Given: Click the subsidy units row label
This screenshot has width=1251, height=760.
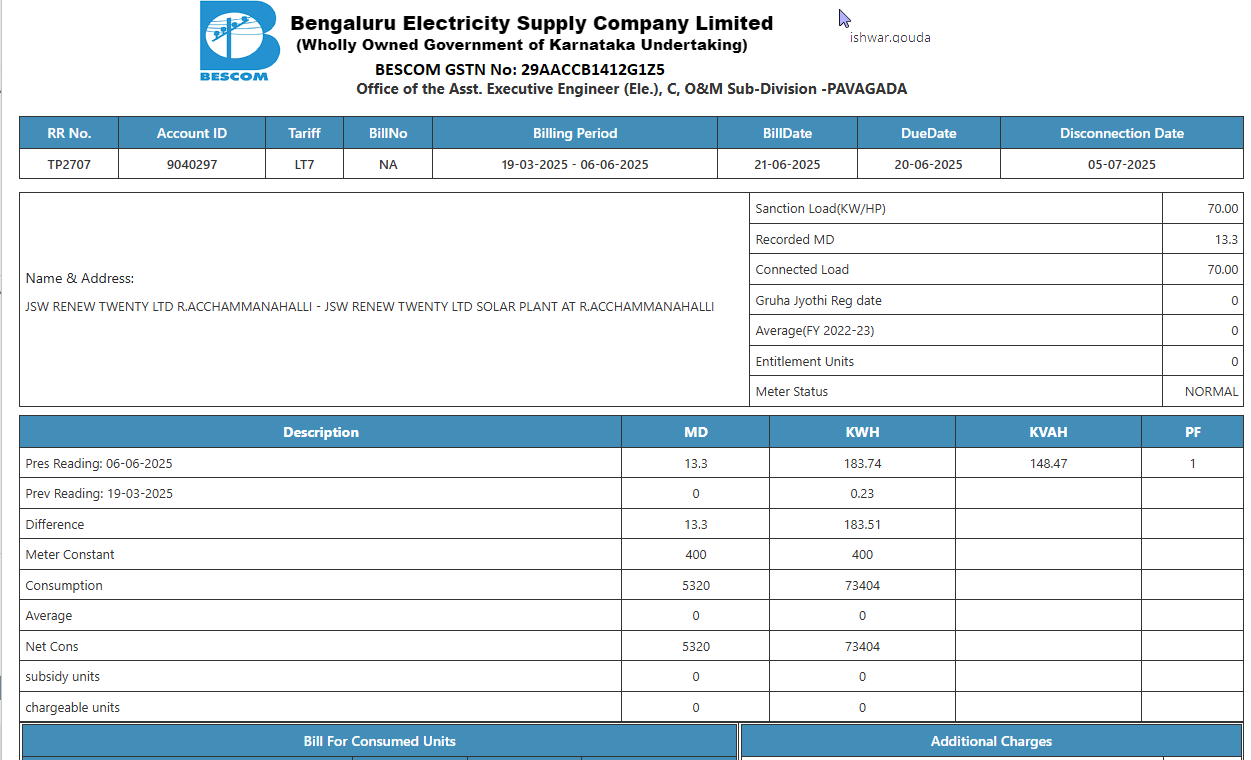Looking at the screenshot, I should point(63,676).
